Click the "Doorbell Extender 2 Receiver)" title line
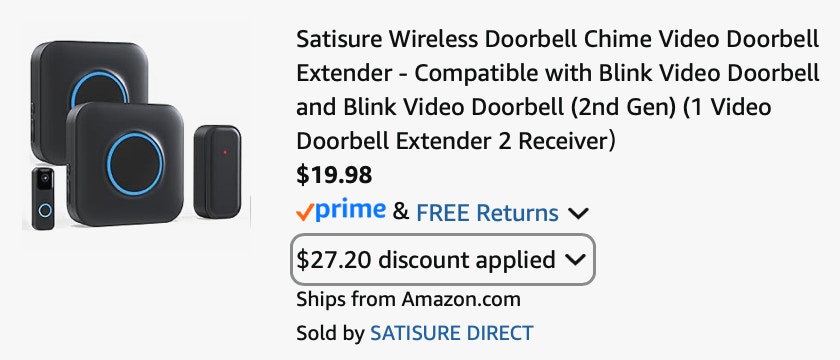This screenshot has height=360, width=840. coord(456,141)
